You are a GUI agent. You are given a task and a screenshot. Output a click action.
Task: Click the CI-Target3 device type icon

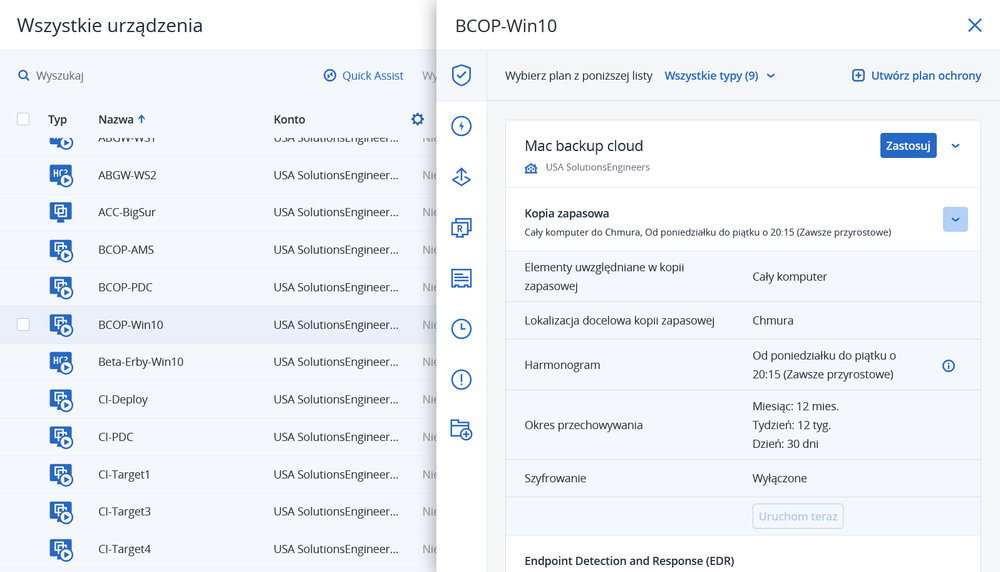tap(61, 512)
